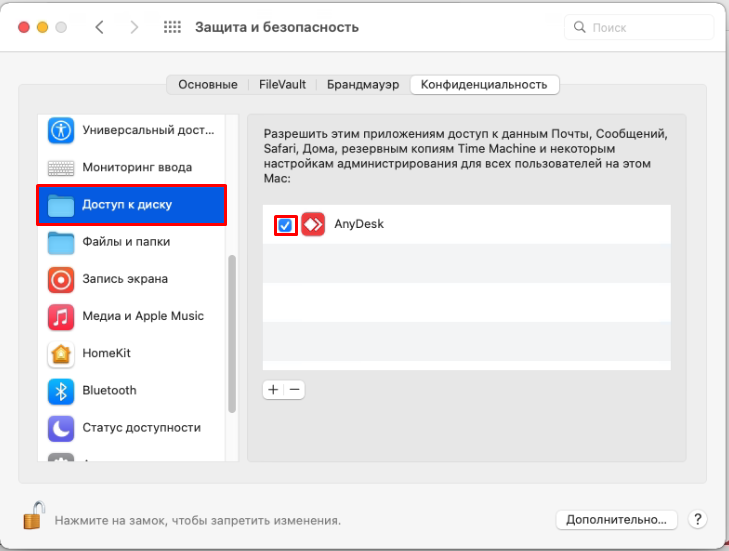Select the Input Monitoring keyboard icon

(x=61, y=167)
